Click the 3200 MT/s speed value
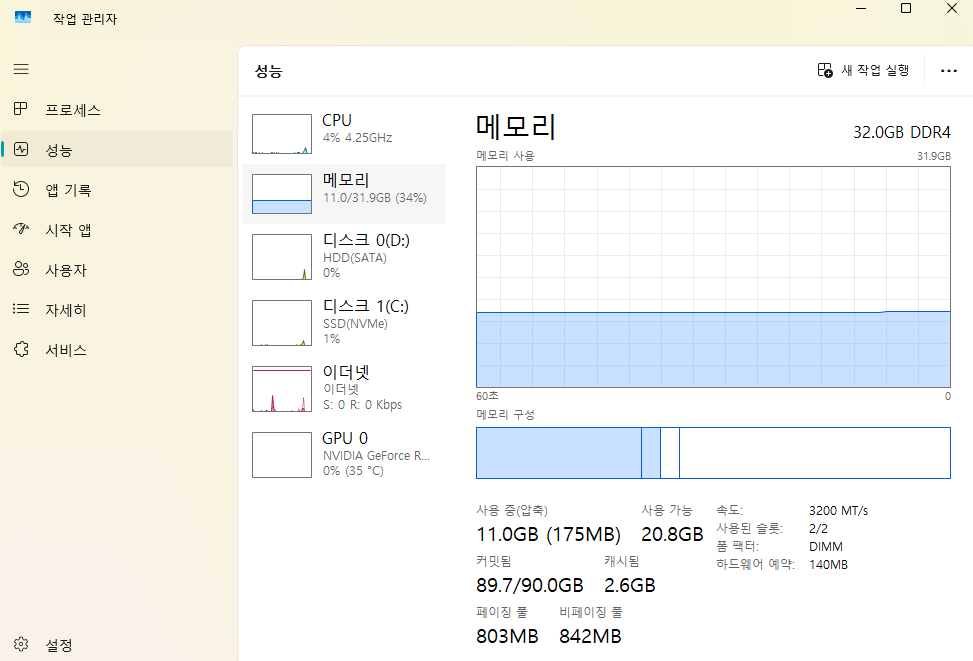This screenshot has height=661, width=973. (838, 511)
